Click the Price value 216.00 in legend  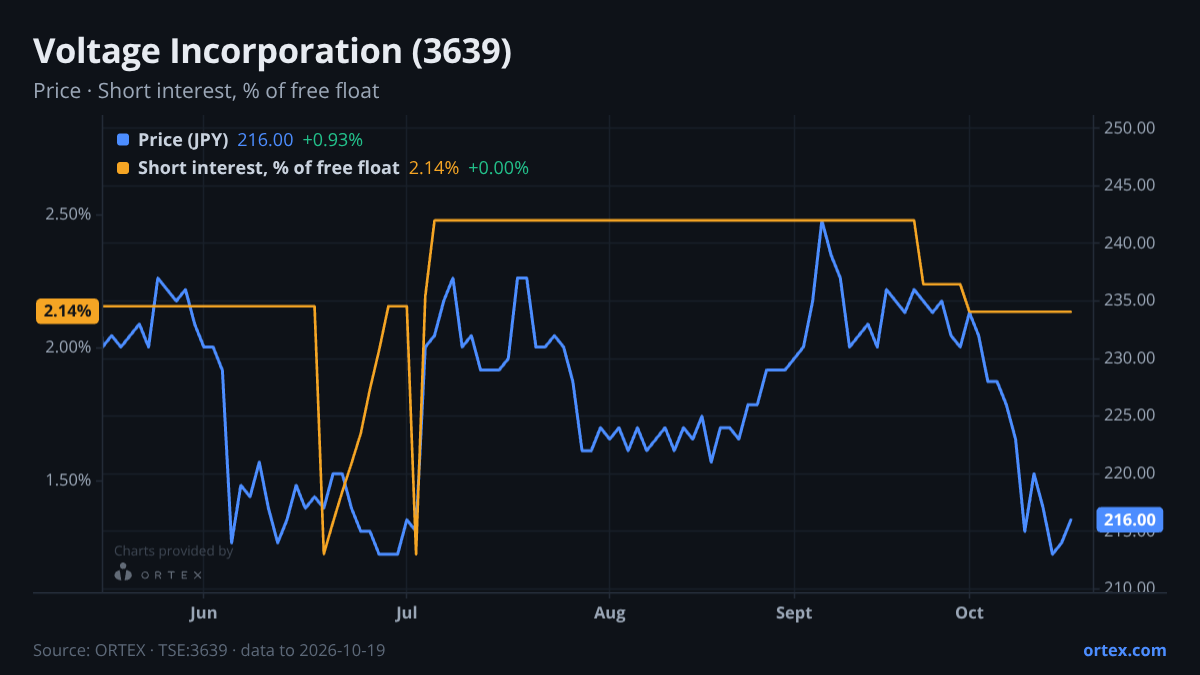[x=265, y=140]
